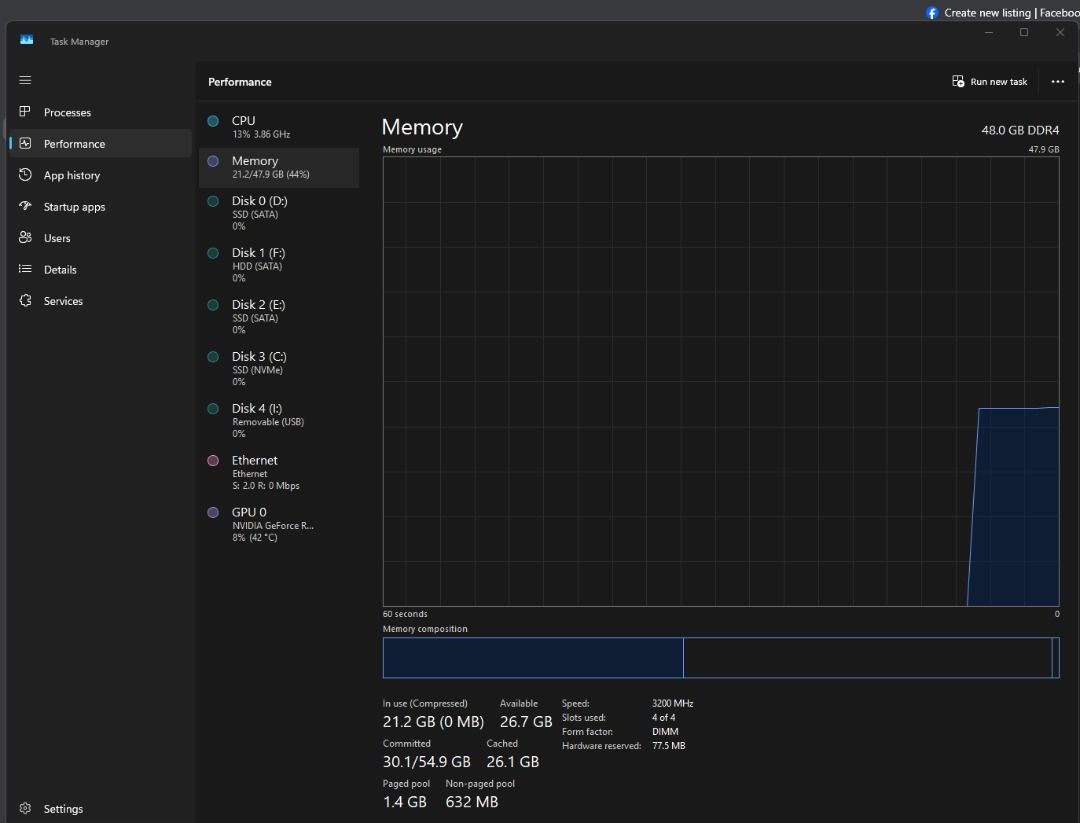The height and width of the screenshot is (823, 1080).
Task: Open the Services puzzle icon
Action: coord(25,300)
